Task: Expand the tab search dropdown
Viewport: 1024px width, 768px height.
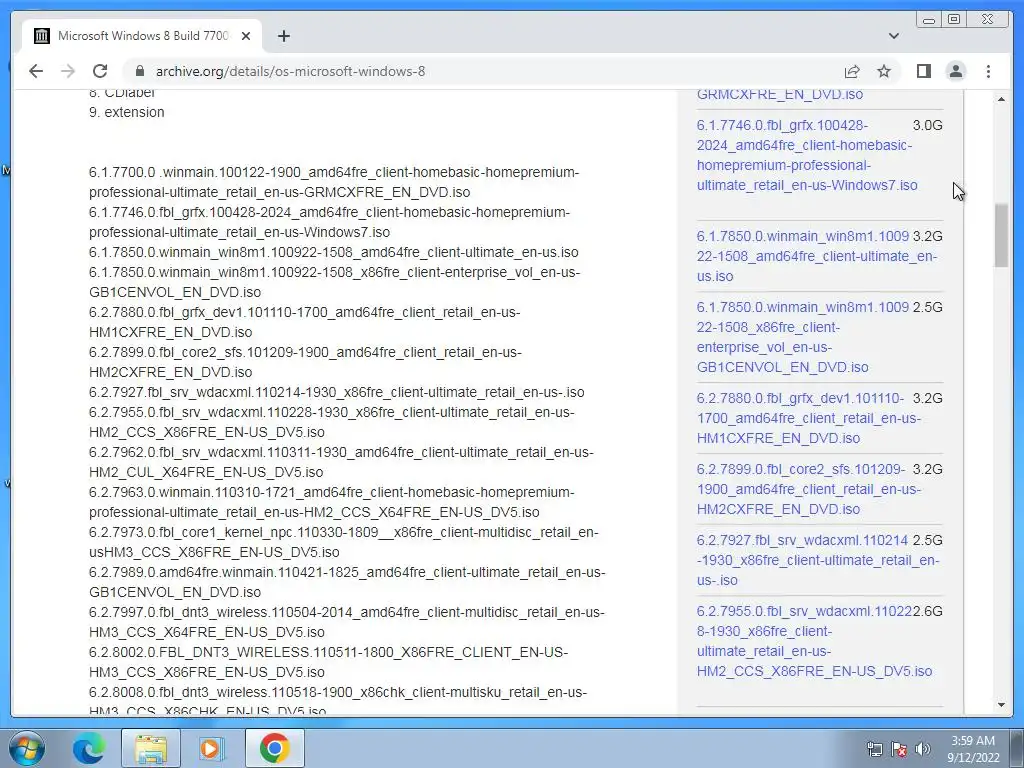Action: tap(893, 36)
